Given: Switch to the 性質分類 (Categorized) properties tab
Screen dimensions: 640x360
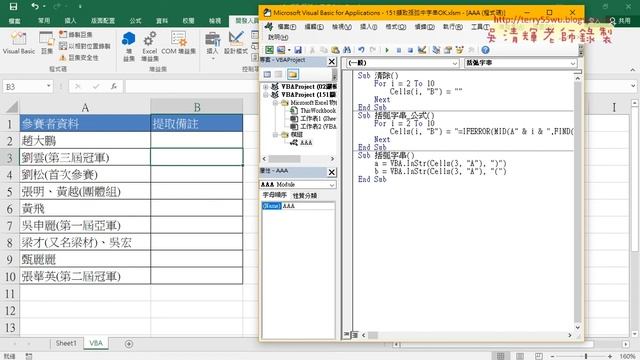Looking at the screenshot, I should 305,196.
